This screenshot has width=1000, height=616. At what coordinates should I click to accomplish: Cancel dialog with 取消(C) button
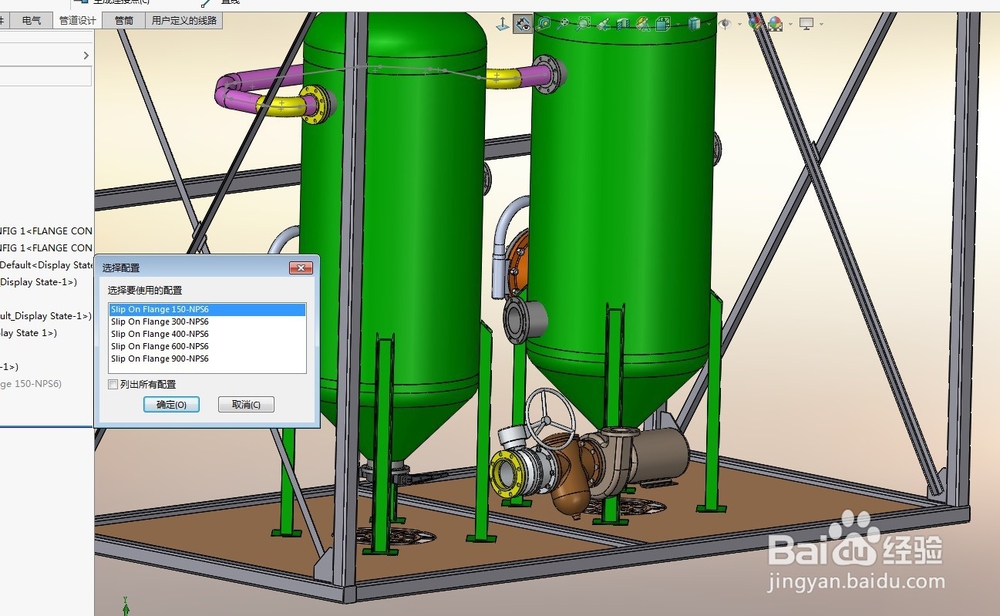(246, 404)
